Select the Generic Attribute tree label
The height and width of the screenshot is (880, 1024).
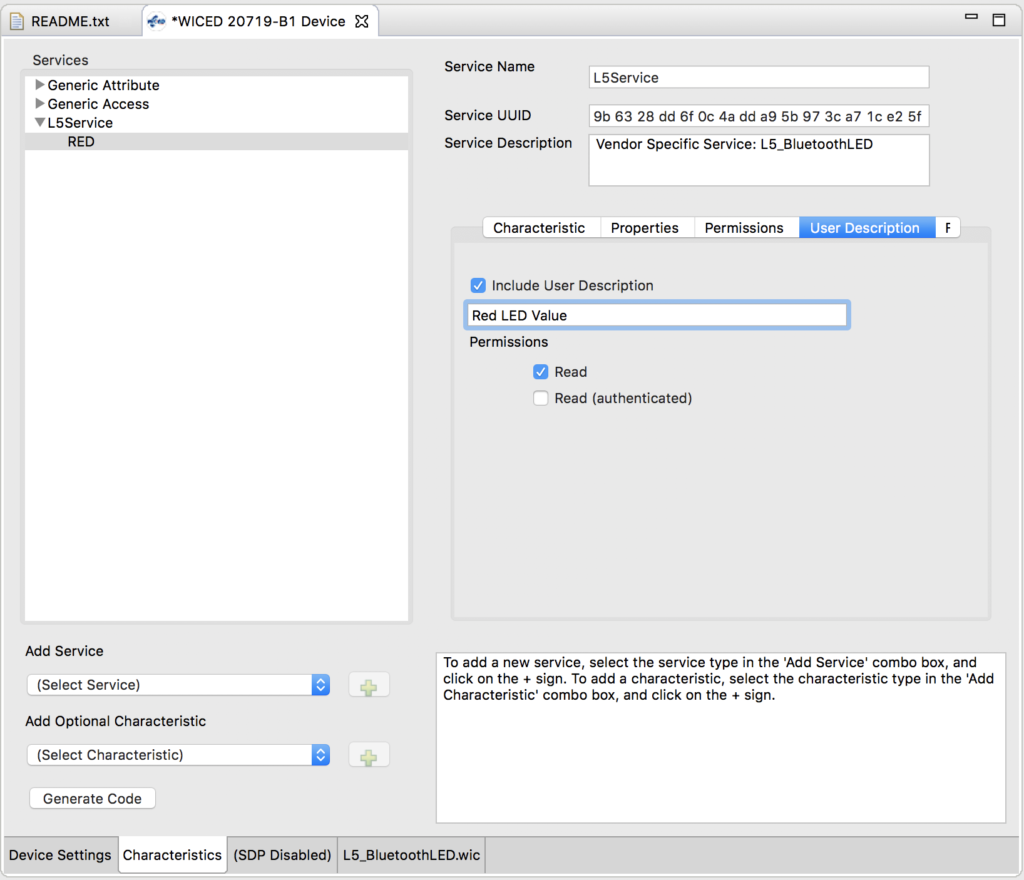click(x=103, y=85)
